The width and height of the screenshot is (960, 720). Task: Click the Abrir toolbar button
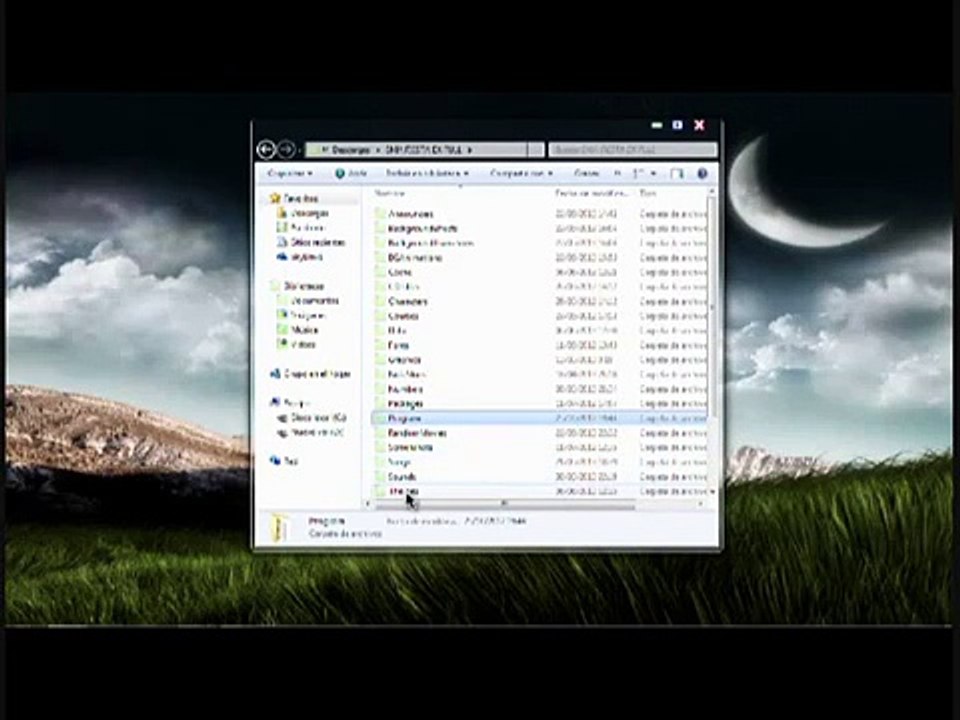coord(351,174)
